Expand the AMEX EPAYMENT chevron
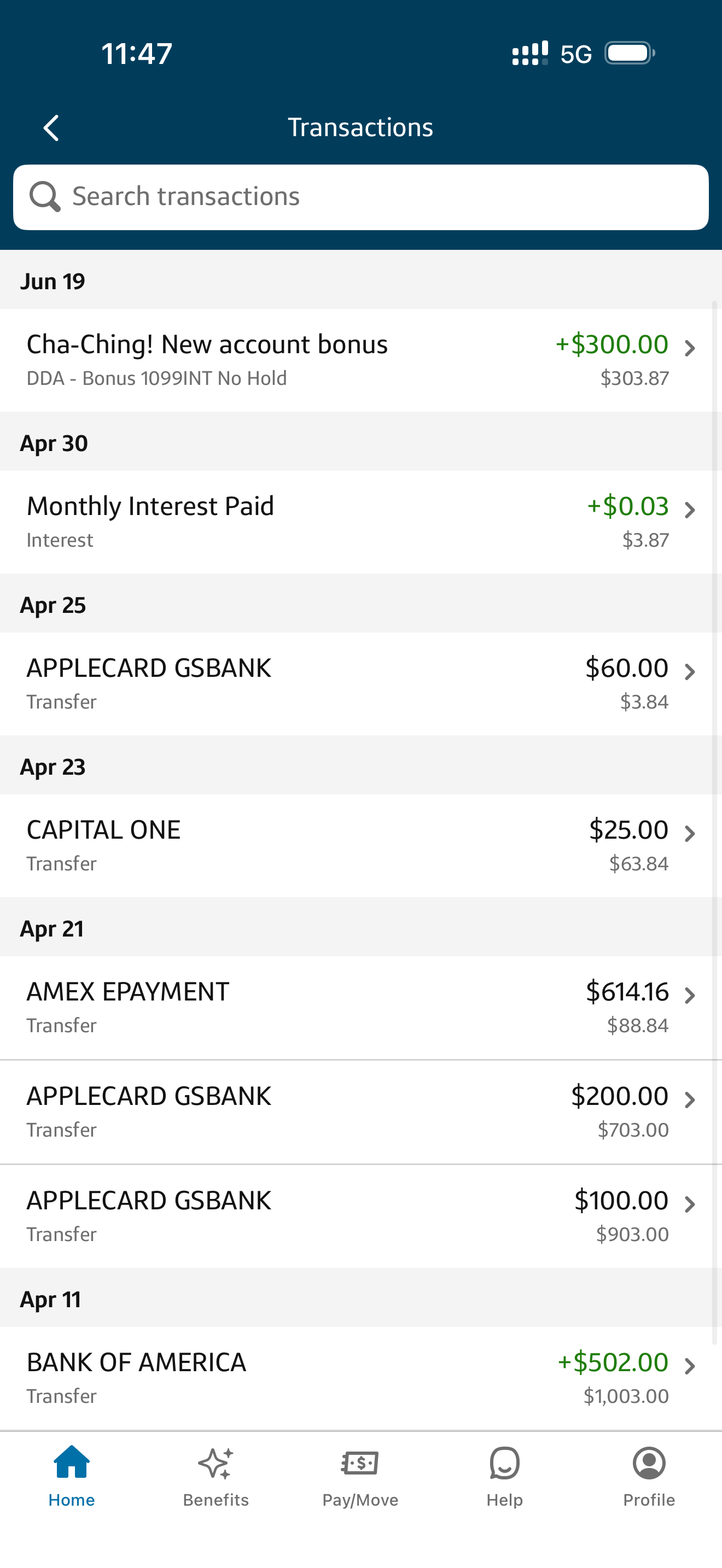Viewport: 722px width, 1568px height. pyautogui.click(x=690, y=996)
